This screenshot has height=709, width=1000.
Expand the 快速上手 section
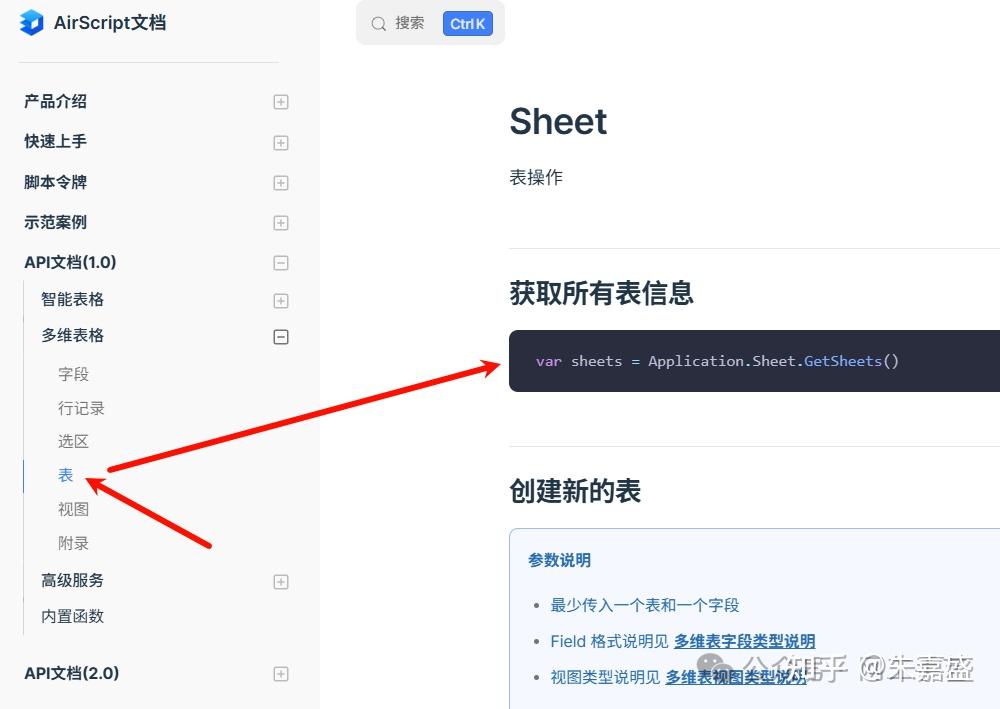281,142
